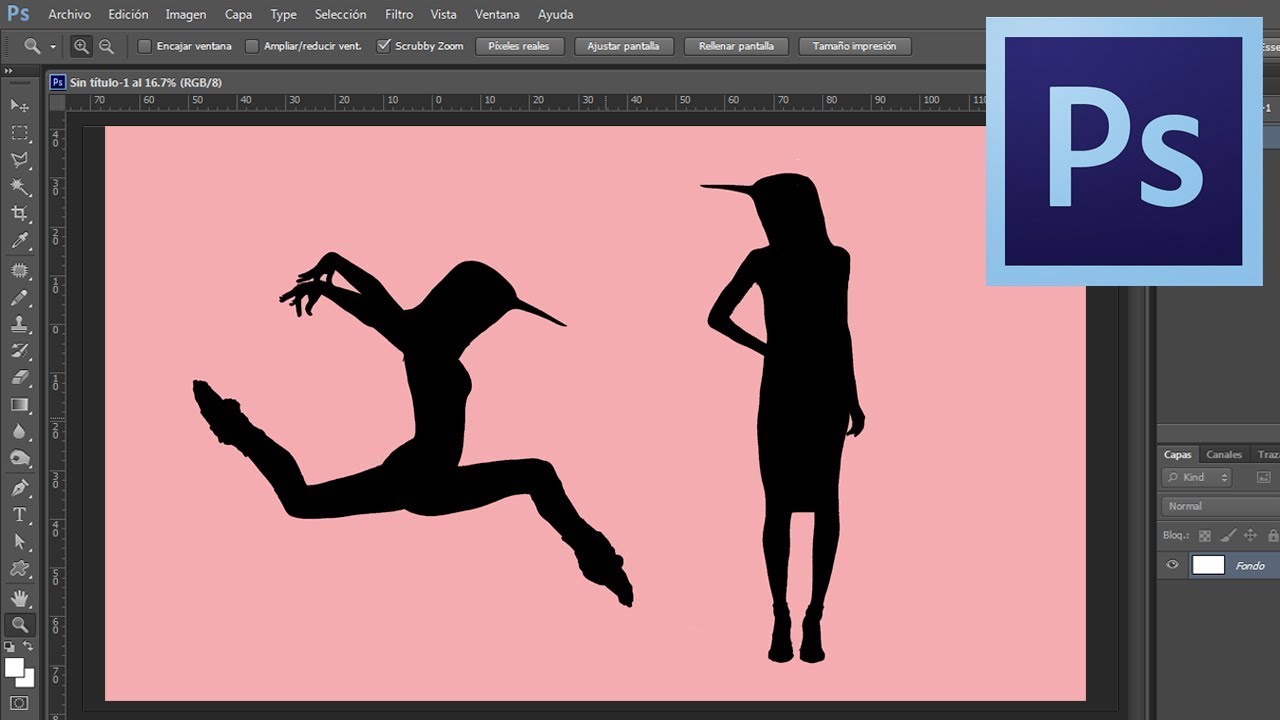Lock image pixels with brush lock icon
Screen dimensions: 1280x720
coord(1229,536)
